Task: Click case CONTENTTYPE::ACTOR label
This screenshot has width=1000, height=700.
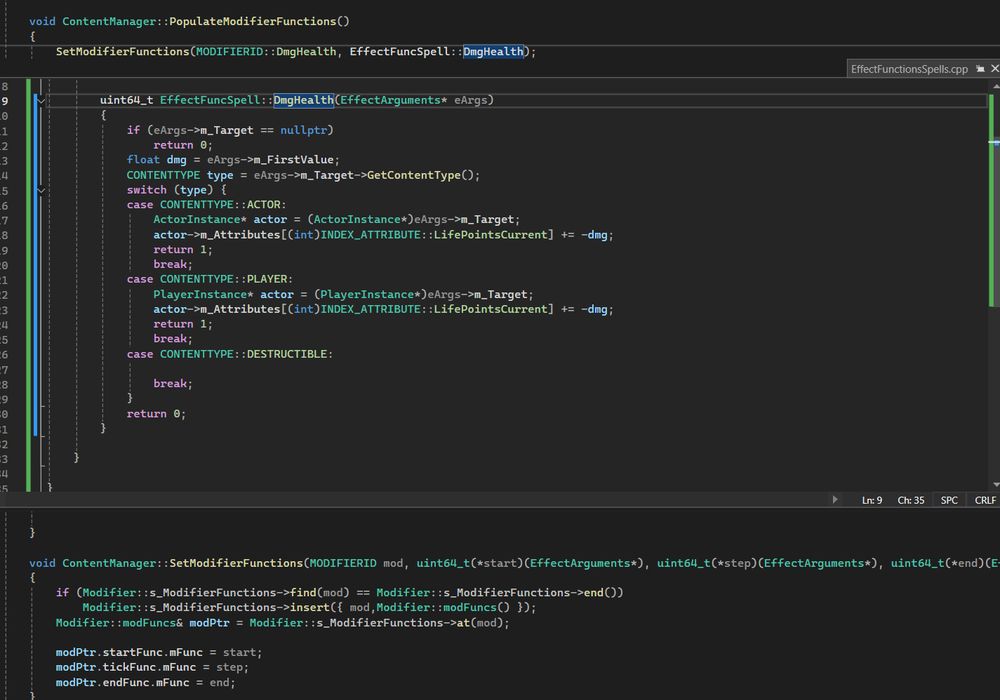Action: click(206, 205)
